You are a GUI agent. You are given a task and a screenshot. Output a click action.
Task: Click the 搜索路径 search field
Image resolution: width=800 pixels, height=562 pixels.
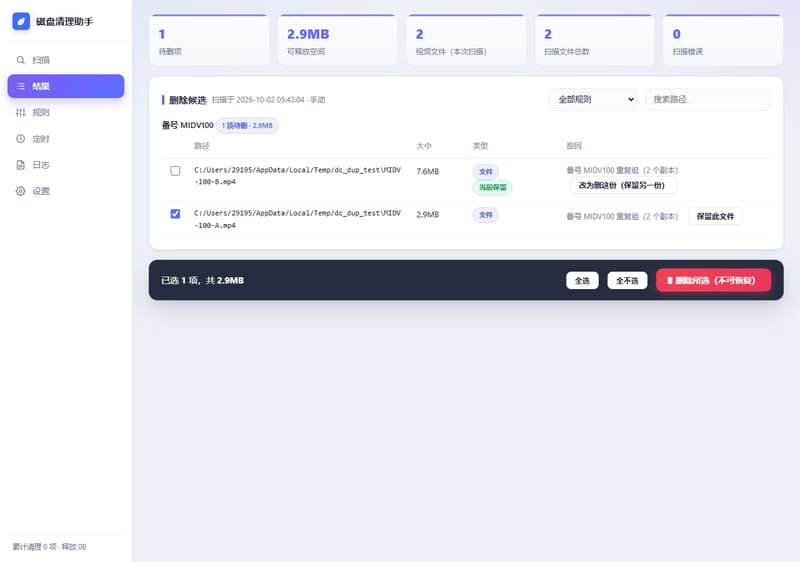pos(708,99)
